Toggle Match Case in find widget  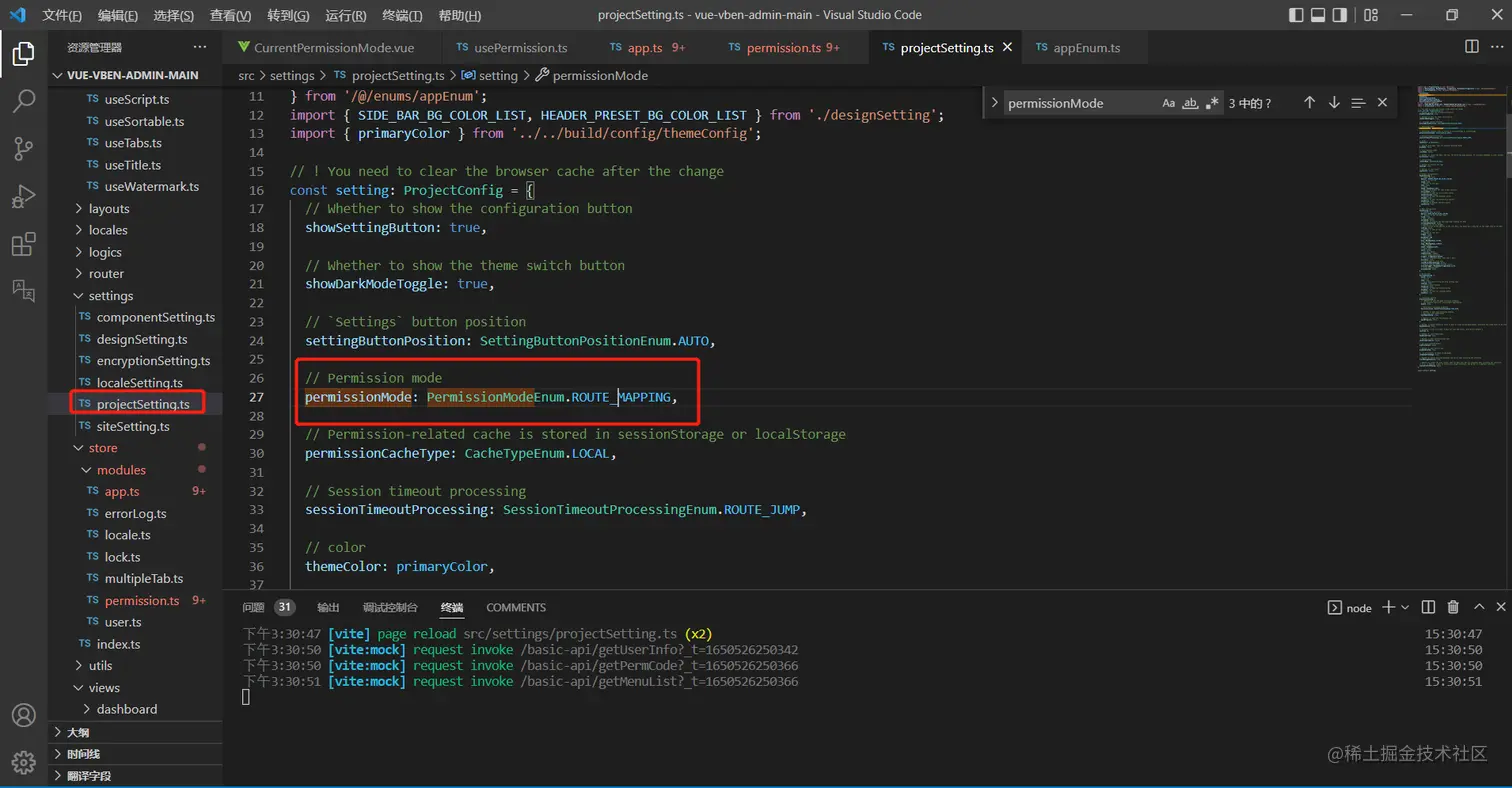(x=1169, y=103)
